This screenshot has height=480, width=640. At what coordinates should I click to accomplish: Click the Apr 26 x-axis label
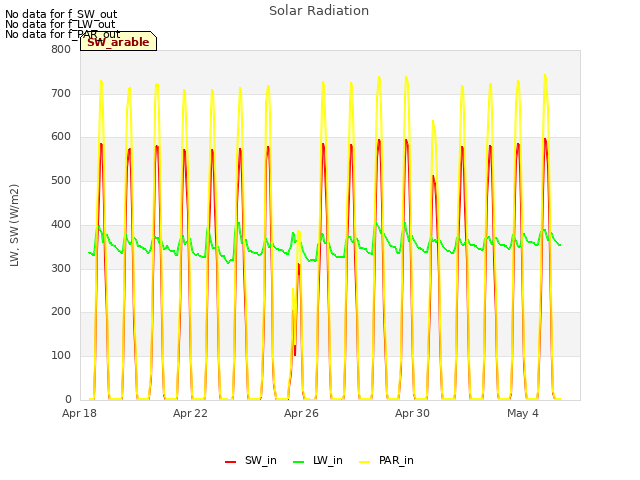tap(301, 413)
